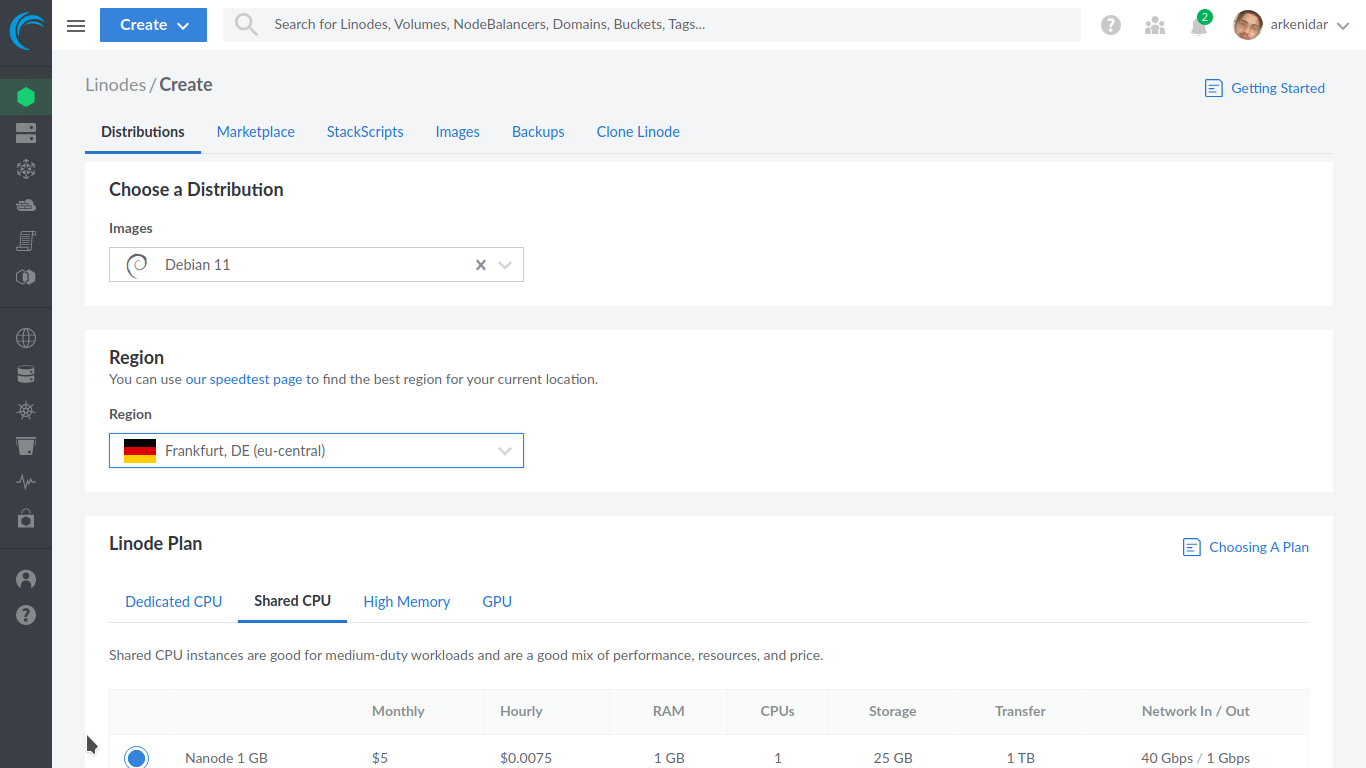Click the $0.0075 hourly price cell
The width and height of the screenshot is (1366, 768).
[526, 758]
